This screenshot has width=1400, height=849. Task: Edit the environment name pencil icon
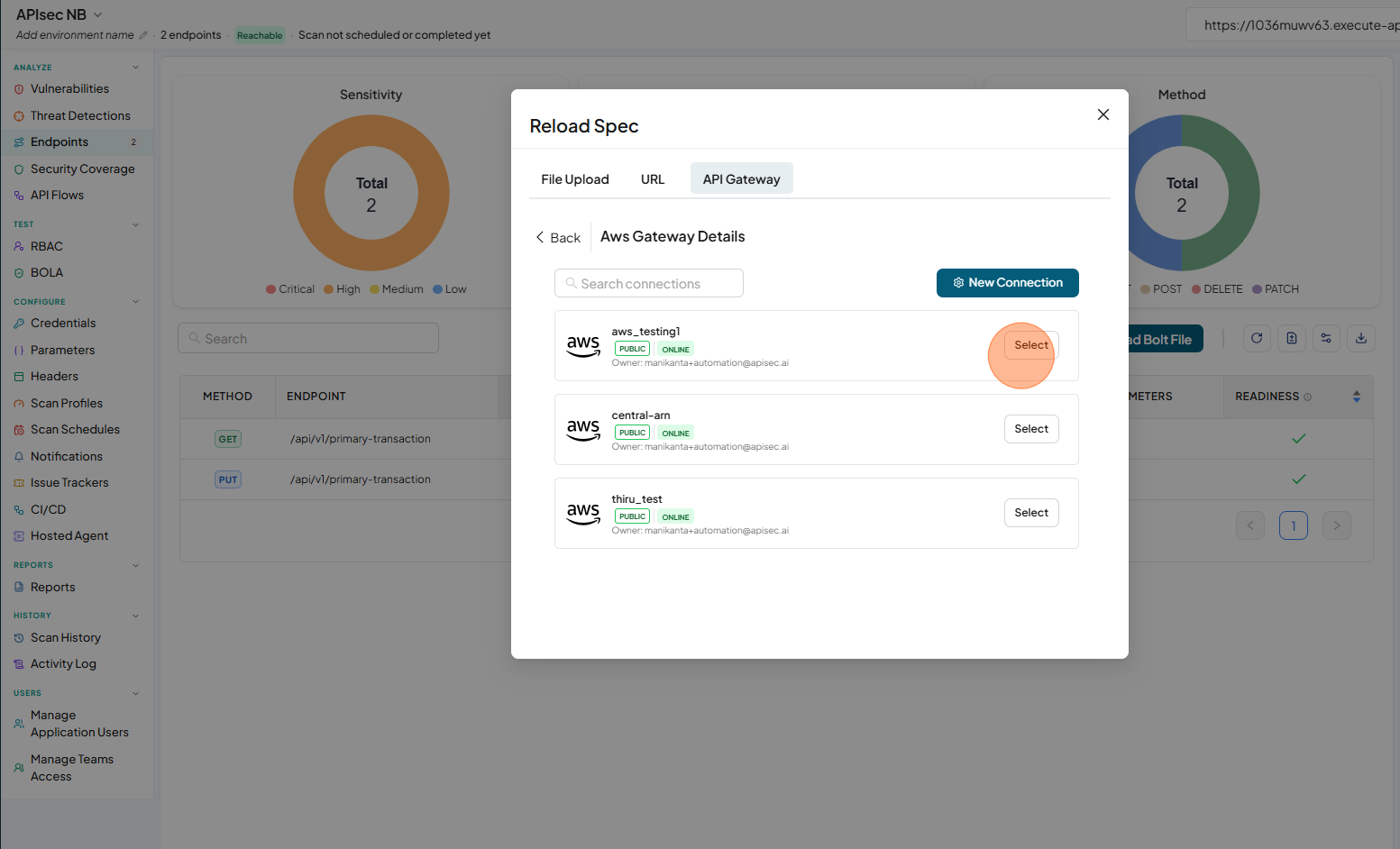pos(143,35)
